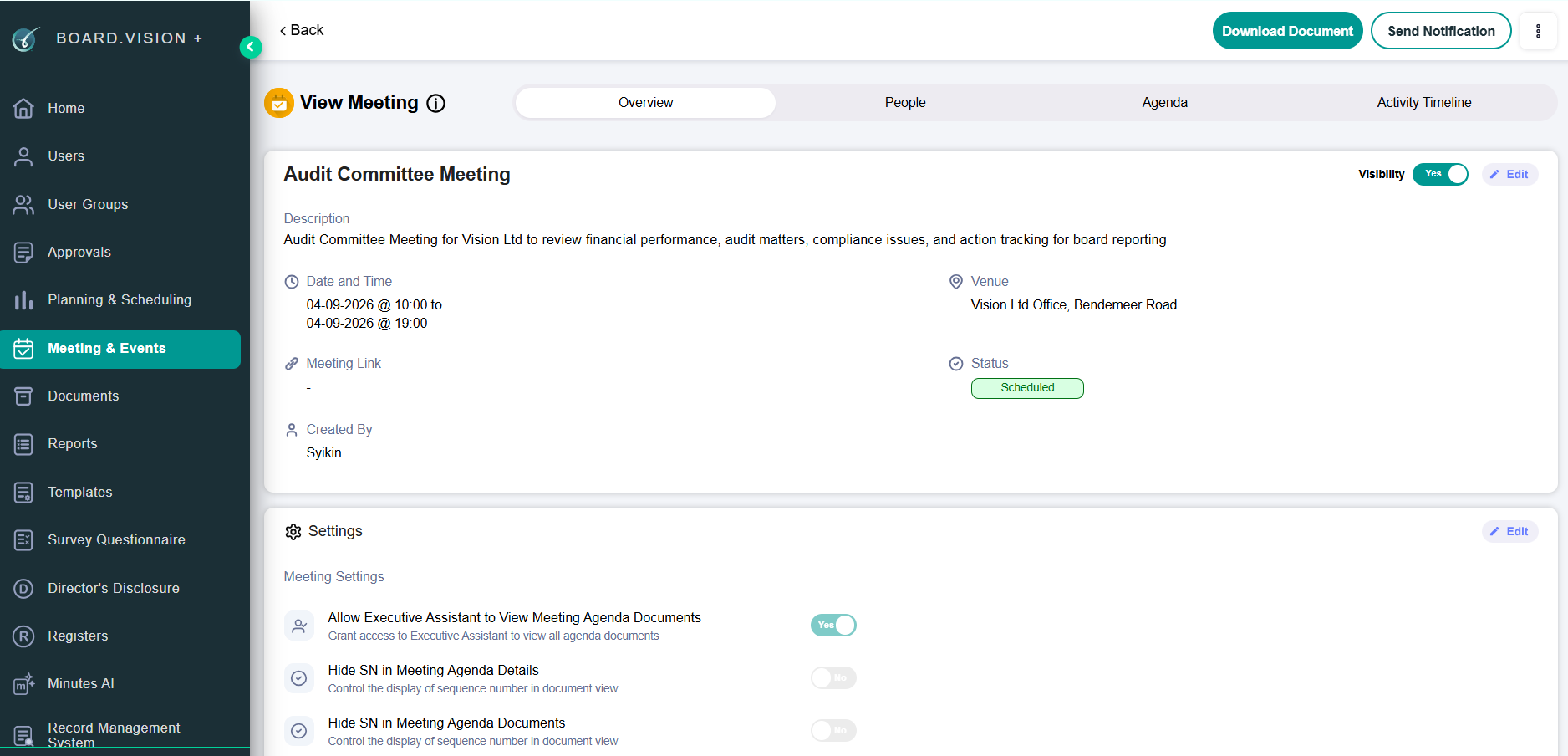
Task: Click the Executive Assistant setting icon
Action: pos(299,626)
